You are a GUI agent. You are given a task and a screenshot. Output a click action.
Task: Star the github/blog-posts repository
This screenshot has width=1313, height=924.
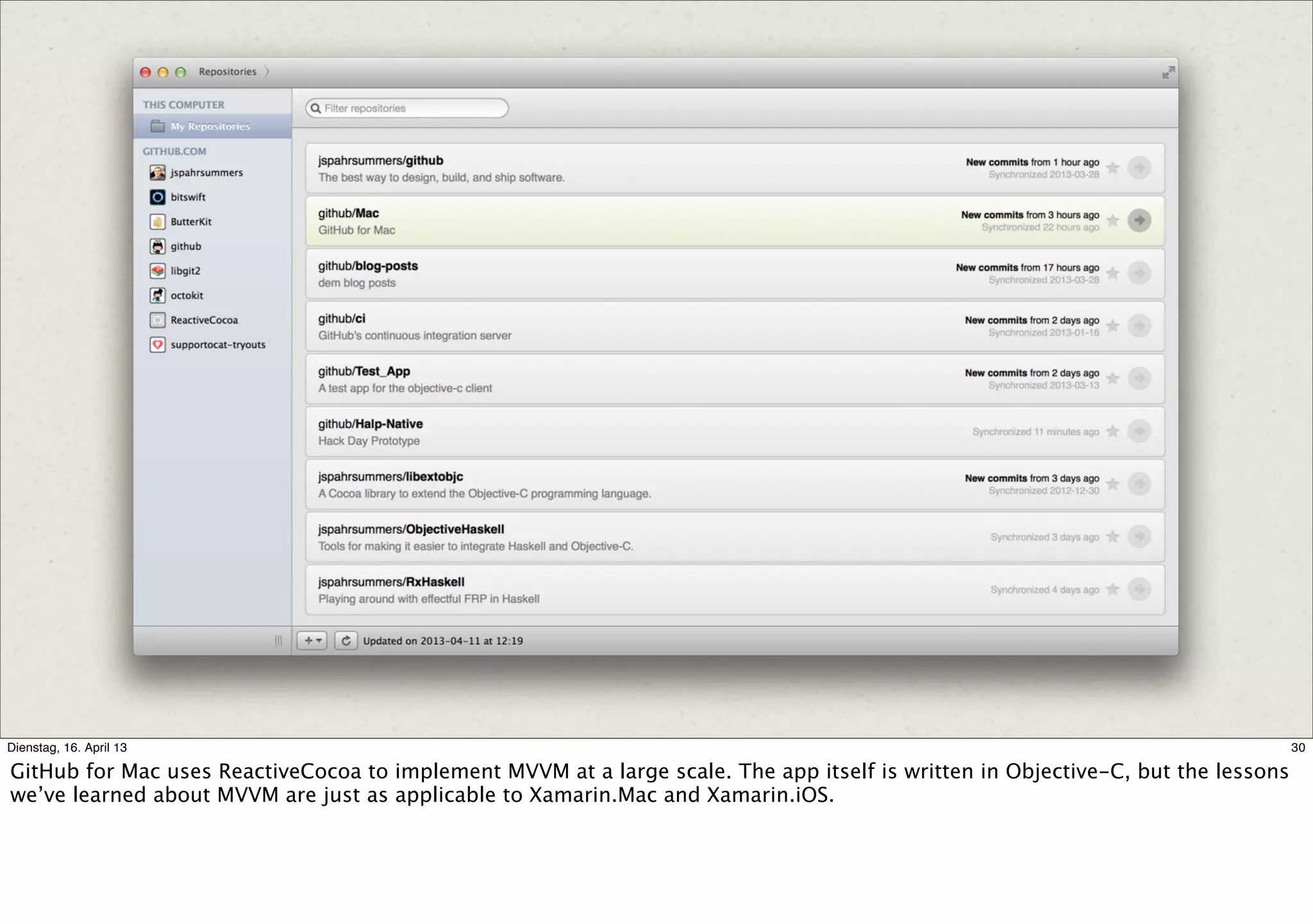tap(1113, 273)
